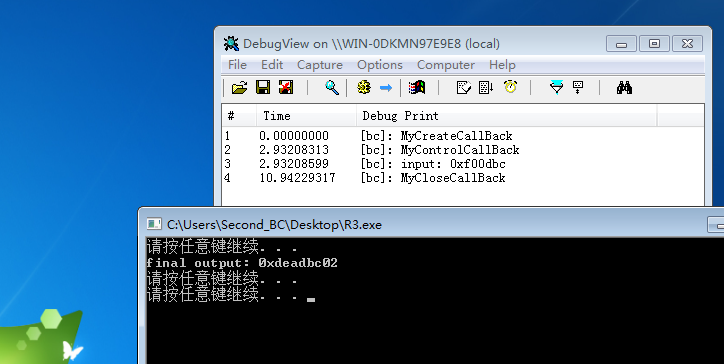Image resolution: width=724 pixels, height=364 pixels.
Task: Toggle the Autoscroll icon
Action: click(x=486, y=87)
